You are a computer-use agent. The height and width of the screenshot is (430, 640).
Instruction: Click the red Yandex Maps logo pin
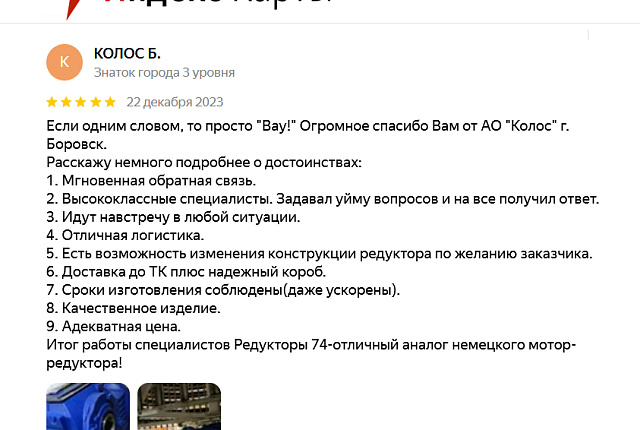pos(75,9)
